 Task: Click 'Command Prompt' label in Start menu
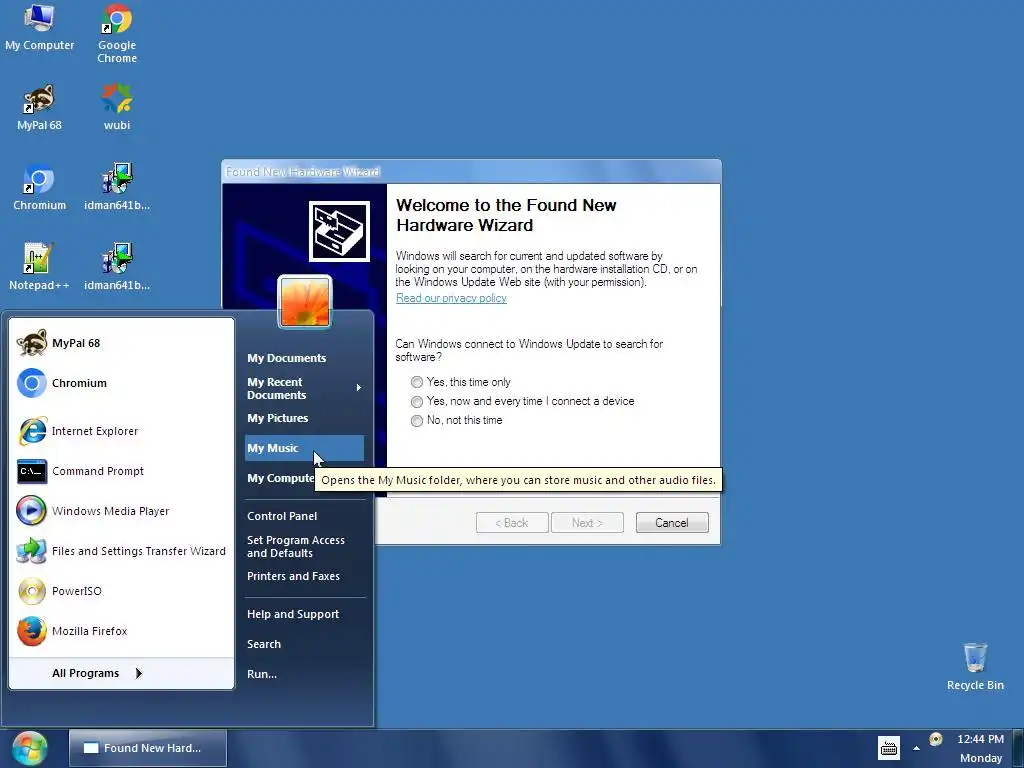point(98,471)
